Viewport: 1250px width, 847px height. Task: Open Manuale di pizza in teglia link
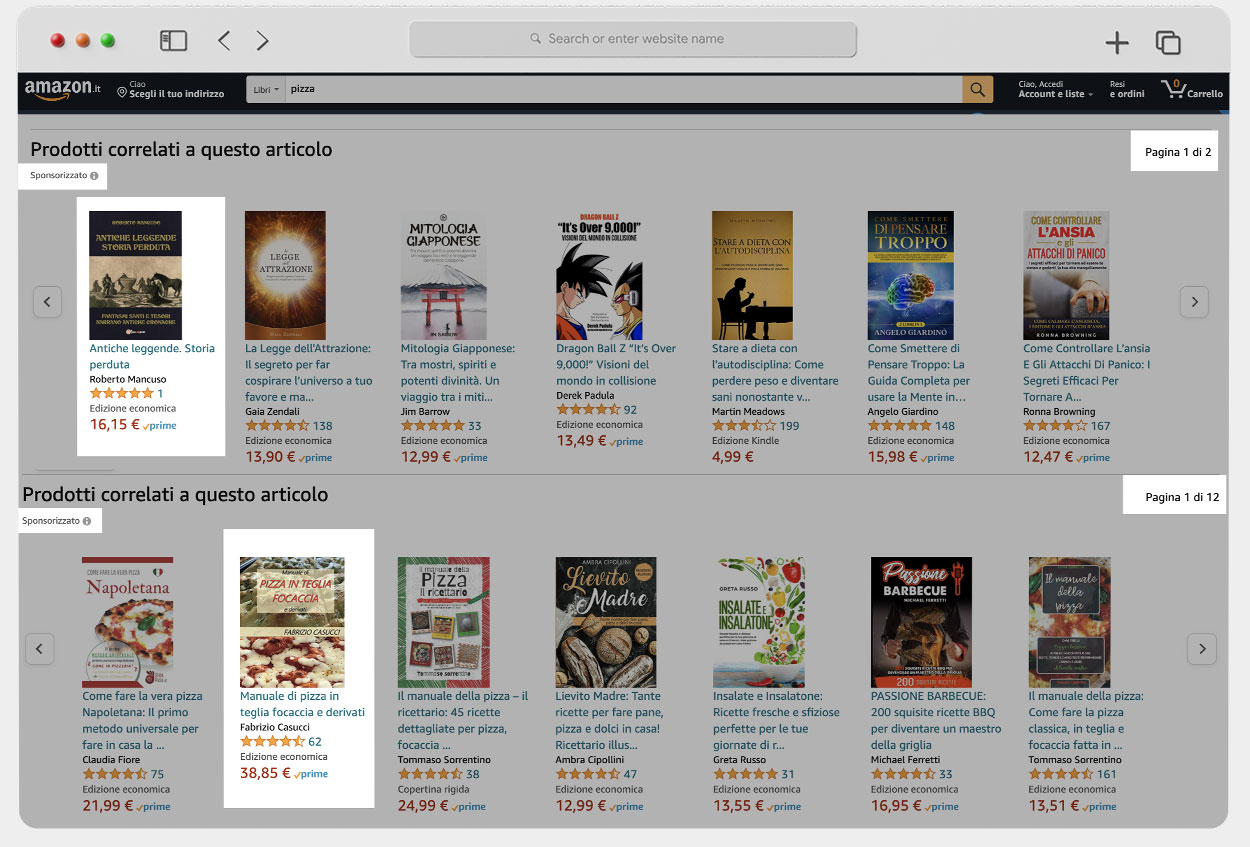302,704
